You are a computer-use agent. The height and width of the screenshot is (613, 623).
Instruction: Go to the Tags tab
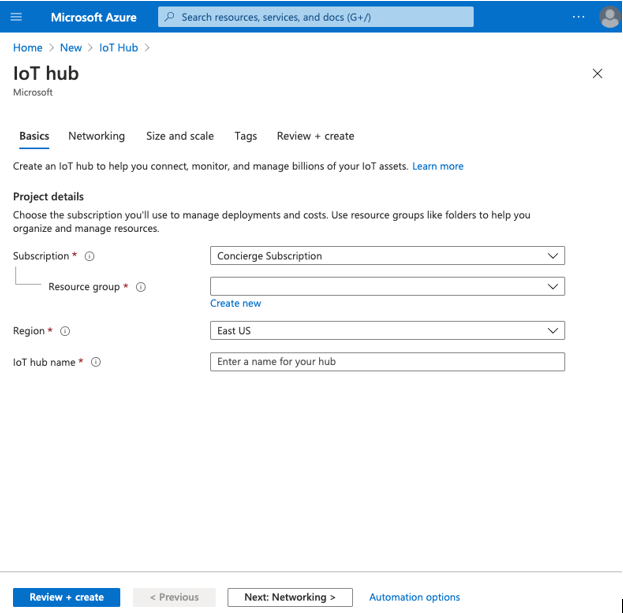(246, 136)
